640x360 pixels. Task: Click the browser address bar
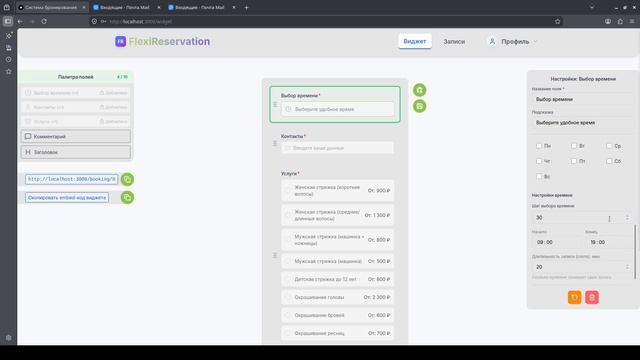(325, 21)
